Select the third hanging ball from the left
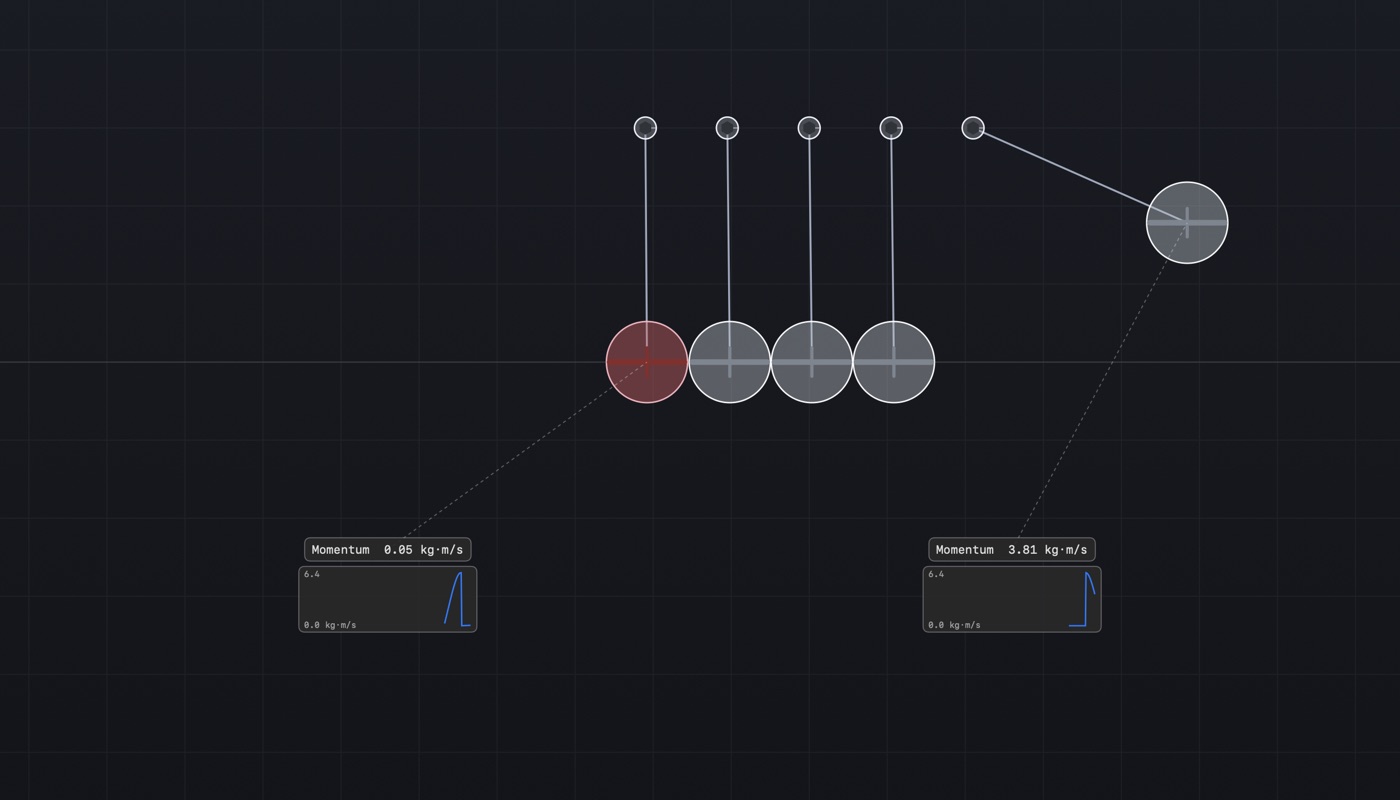The height and width of the screenshot is (800, 1400). 812,362
